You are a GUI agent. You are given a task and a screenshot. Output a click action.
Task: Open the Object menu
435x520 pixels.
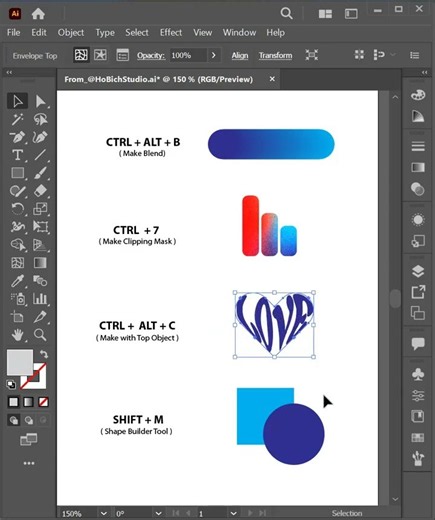pos(71,32)
